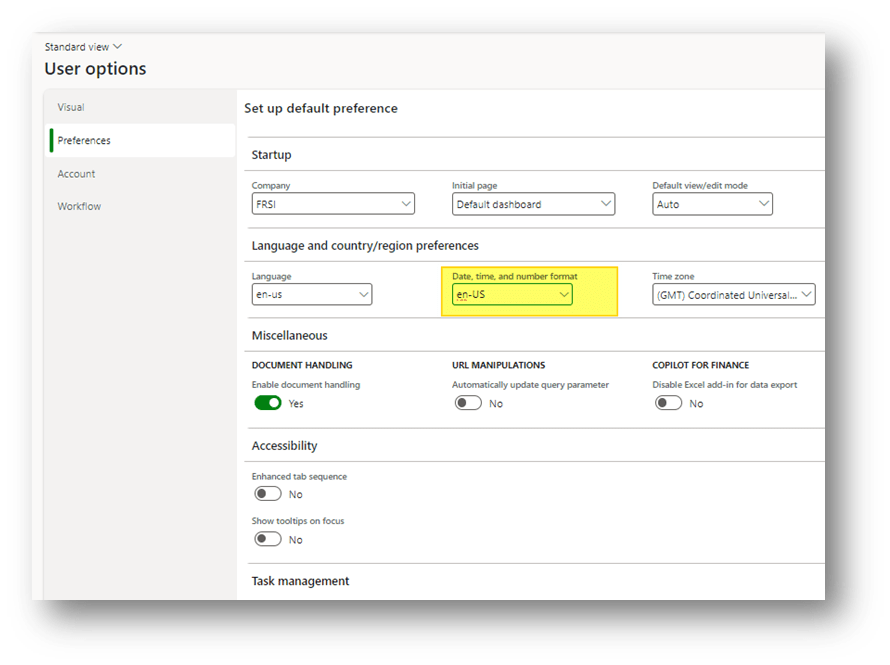This screenshot has height=665, width=890.
Task: Click the Accessibility section header
Action: (x=285, y=446)
